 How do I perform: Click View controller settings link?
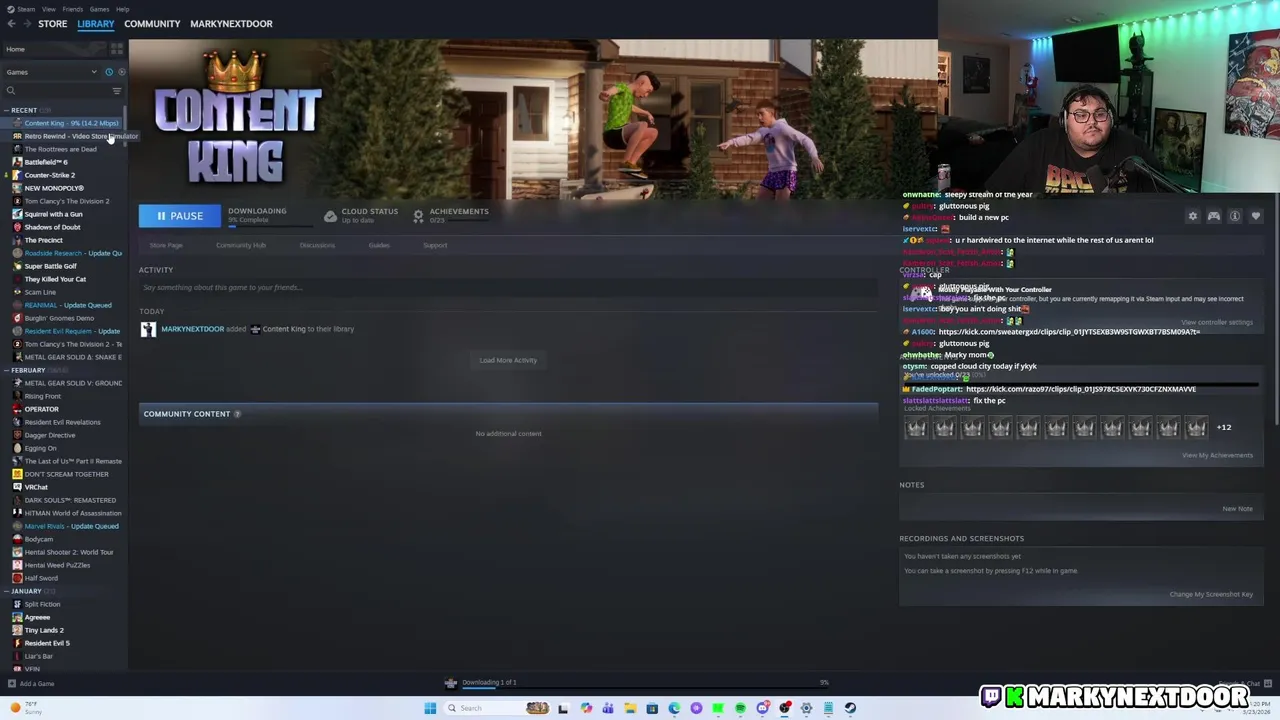tap(1217, 322)
